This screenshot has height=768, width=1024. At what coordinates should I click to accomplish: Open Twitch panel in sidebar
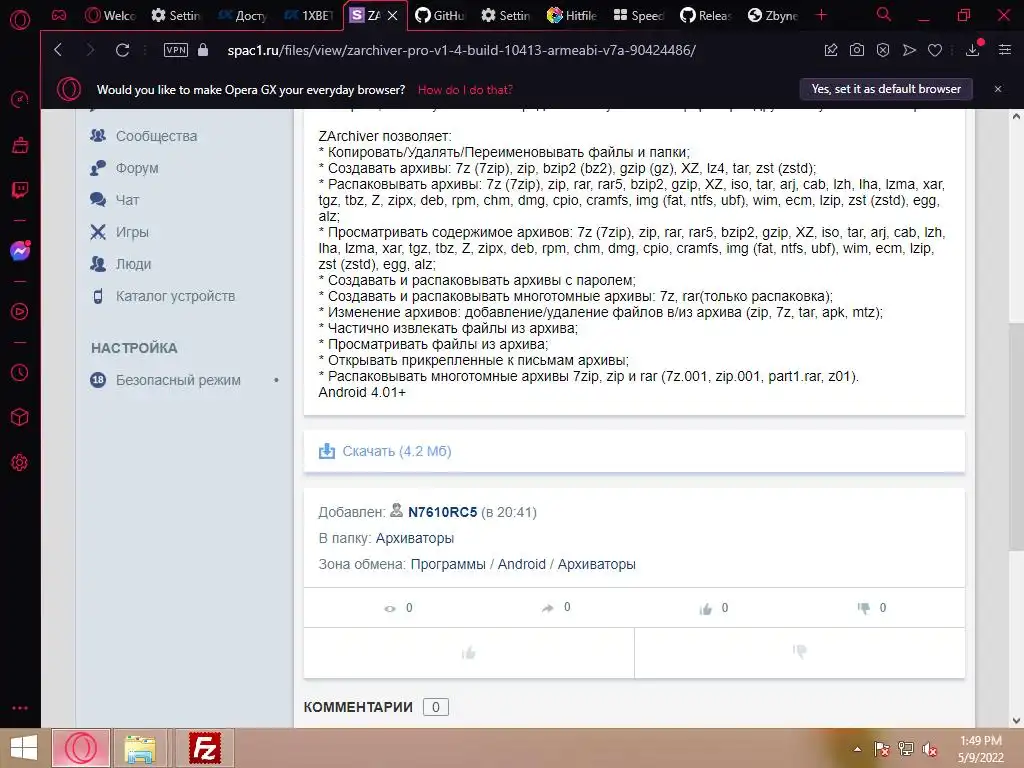pos(20,190)
